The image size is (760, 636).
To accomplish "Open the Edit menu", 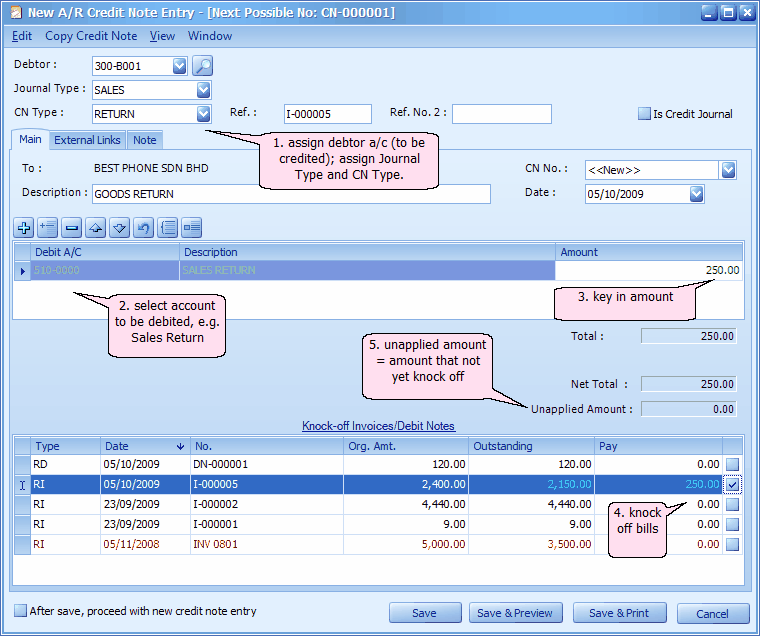I will pyautogui.click(x=22, y=36).
